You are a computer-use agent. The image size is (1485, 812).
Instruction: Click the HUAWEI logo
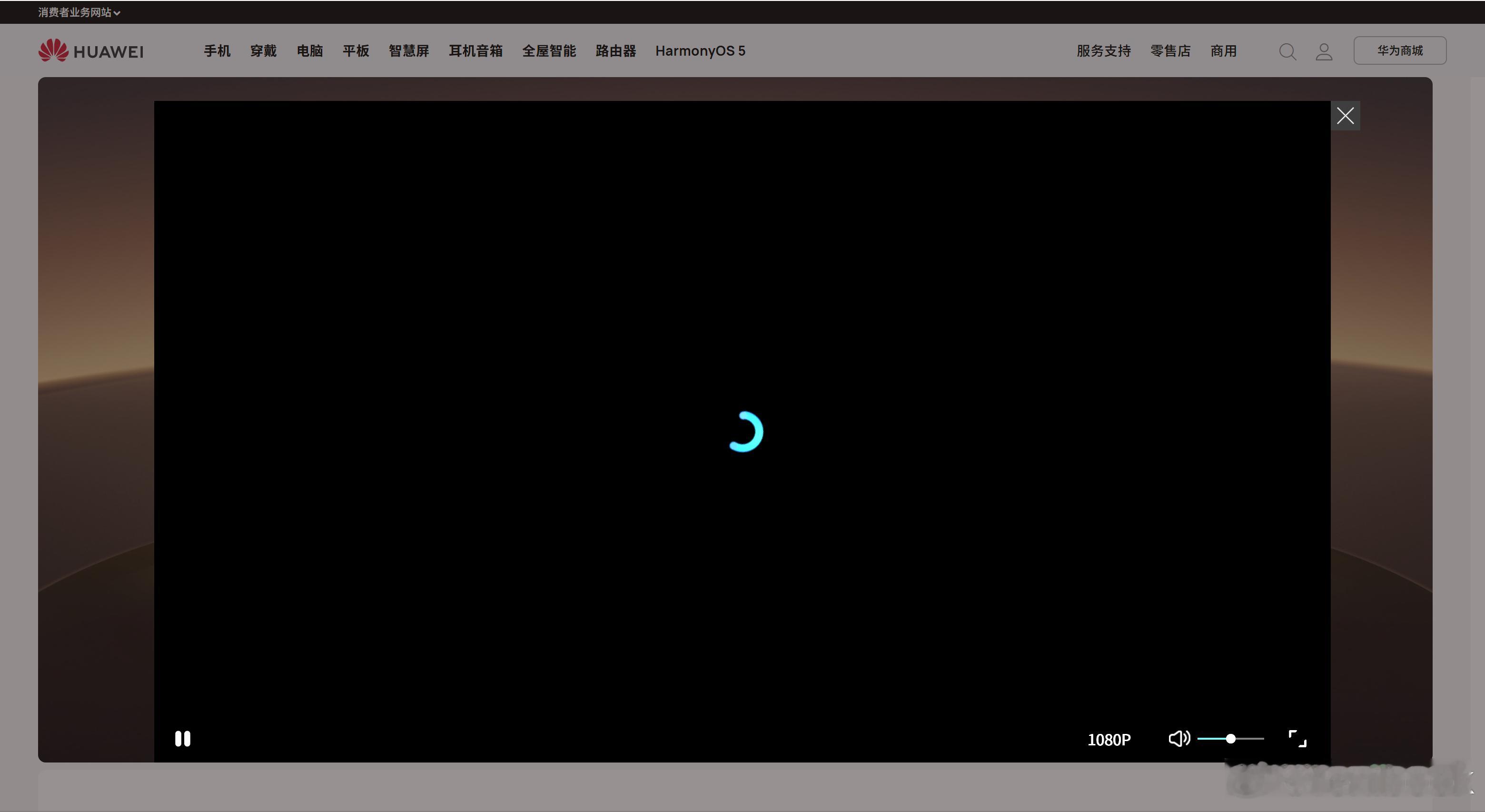click(x=91, y=50)
